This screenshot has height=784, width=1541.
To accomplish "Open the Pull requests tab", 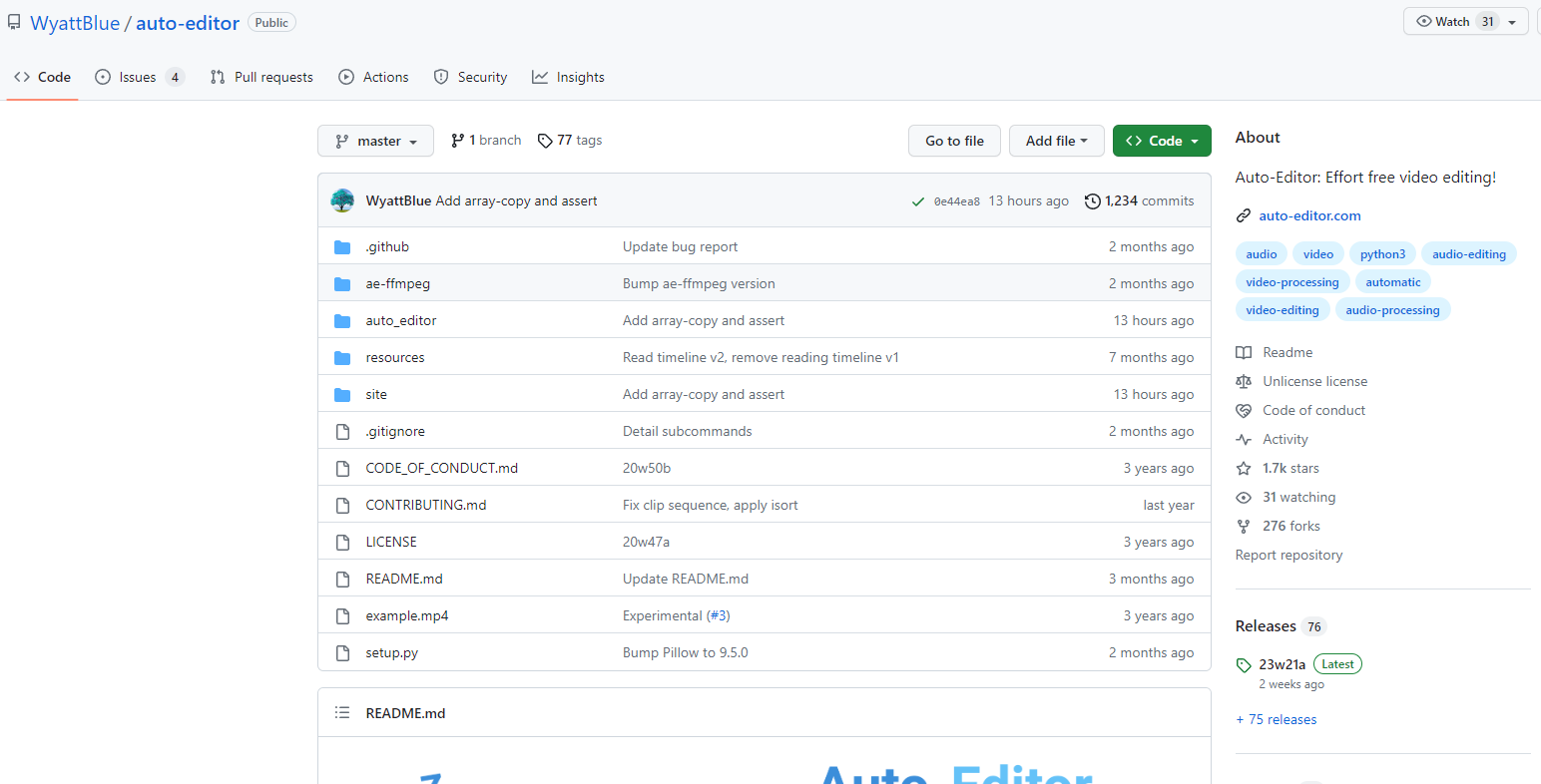I will click(x=261, y=77).
